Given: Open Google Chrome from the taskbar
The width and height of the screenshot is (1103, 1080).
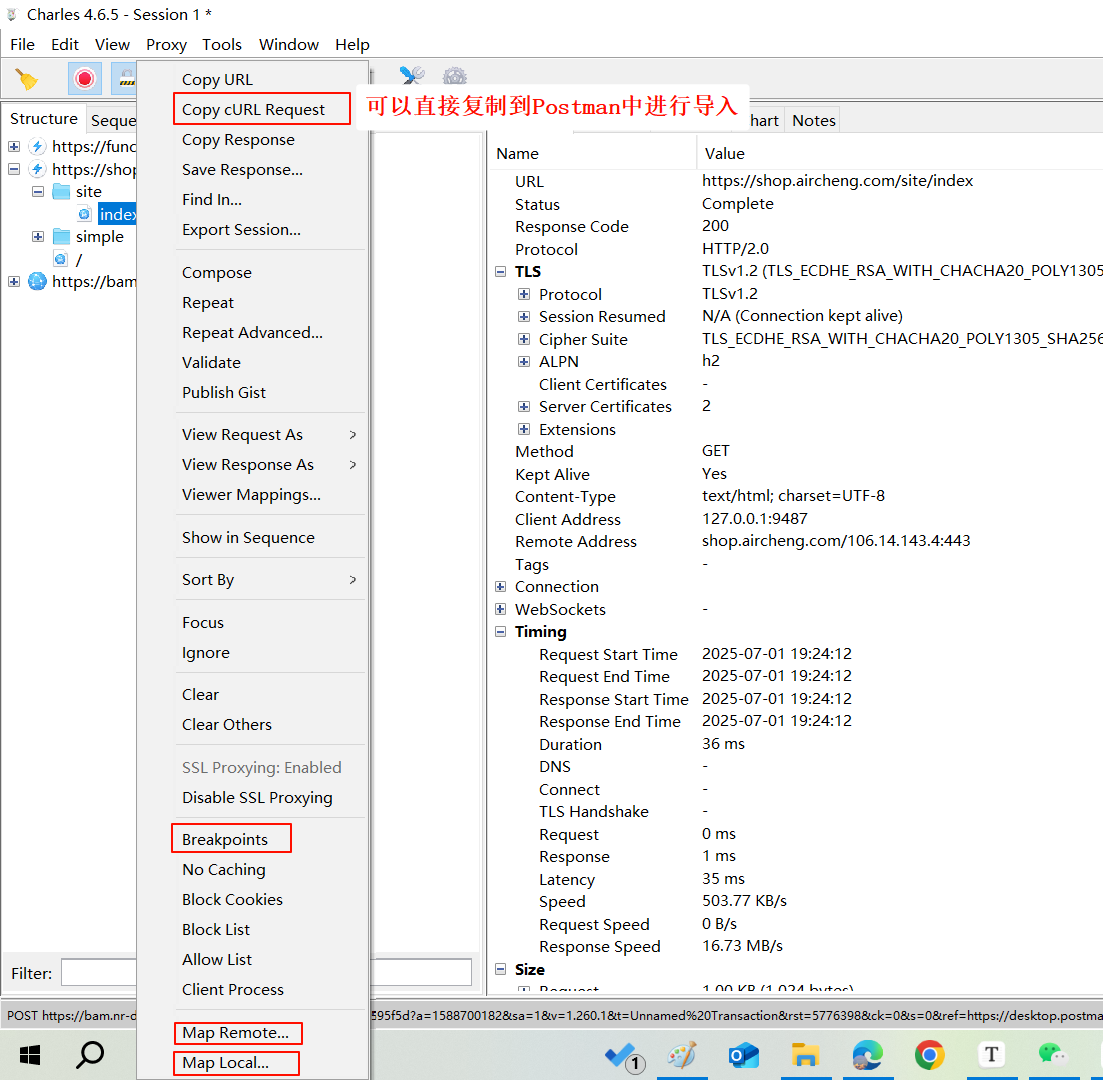Looking at the screenshot, I should pyautogui.click(x=929, y=1055).
